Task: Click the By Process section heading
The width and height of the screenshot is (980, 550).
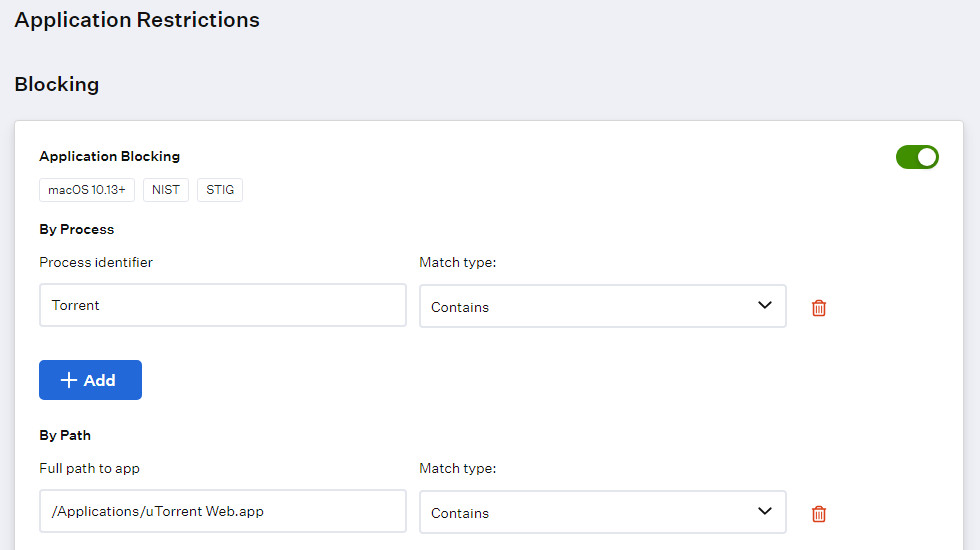Action: (77, 229)
